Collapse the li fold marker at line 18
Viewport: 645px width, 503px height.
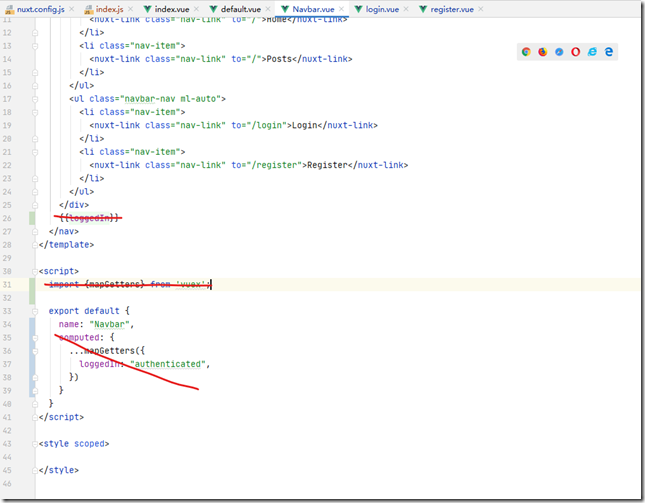[x=35, y=112]
